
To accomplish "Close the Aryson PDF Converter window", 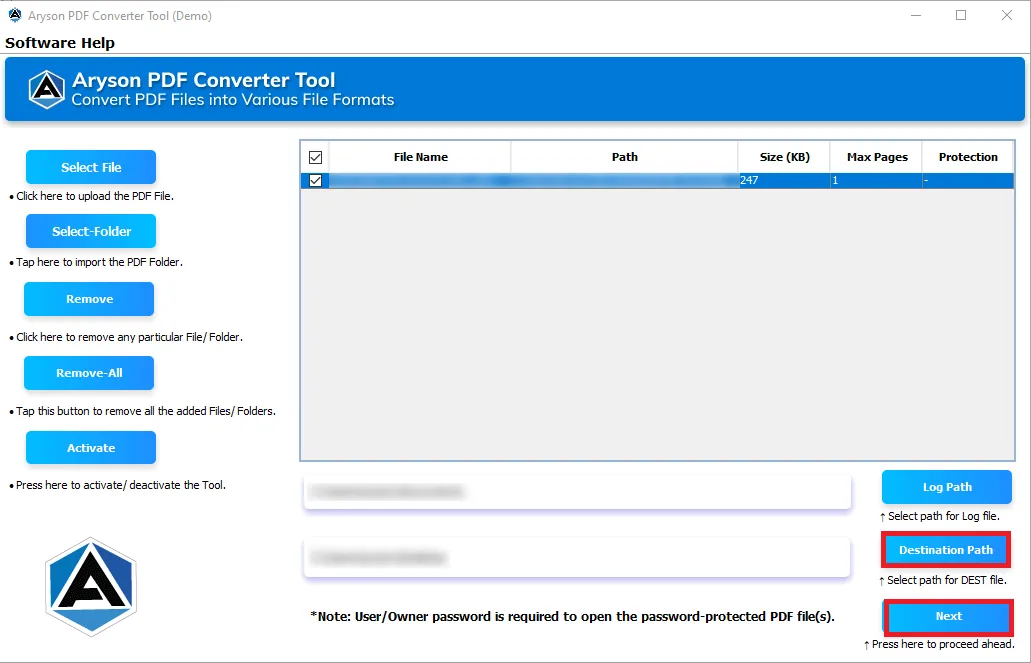I will coord(1007,15).
